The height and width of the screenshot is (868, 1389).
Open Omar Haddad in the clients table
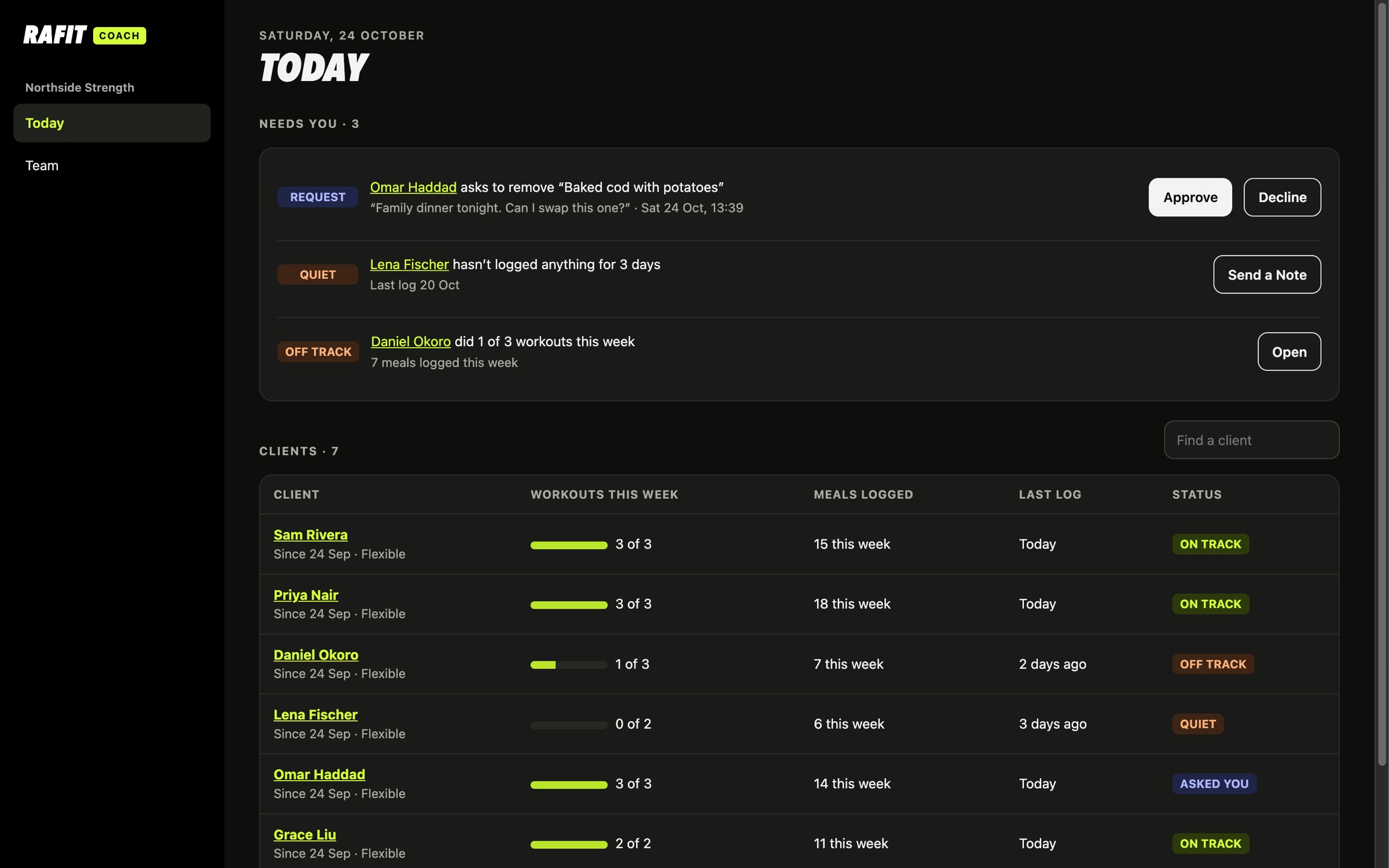pyautogui.click(x=319, y=774)
